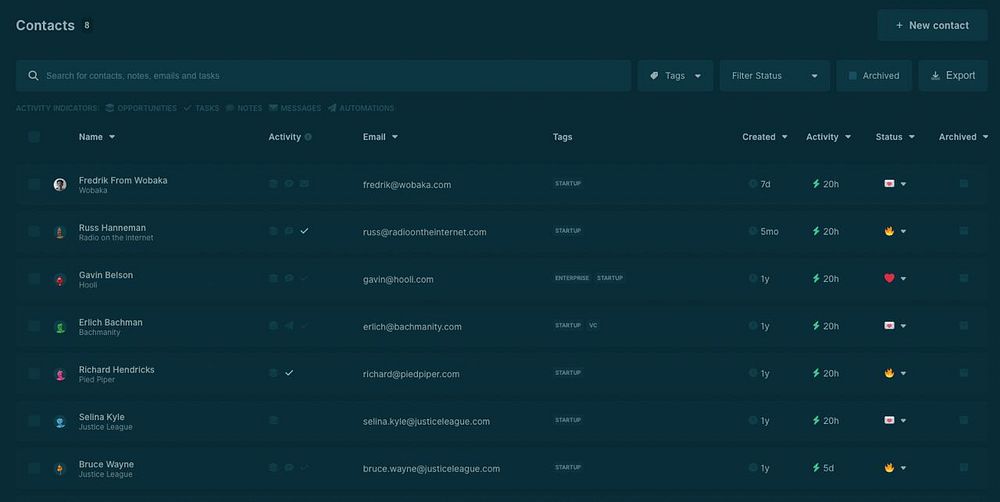The width and height of the screenshot is (1000, 502).
Task: Sort by the Name column header
Action: click(97, 137)
